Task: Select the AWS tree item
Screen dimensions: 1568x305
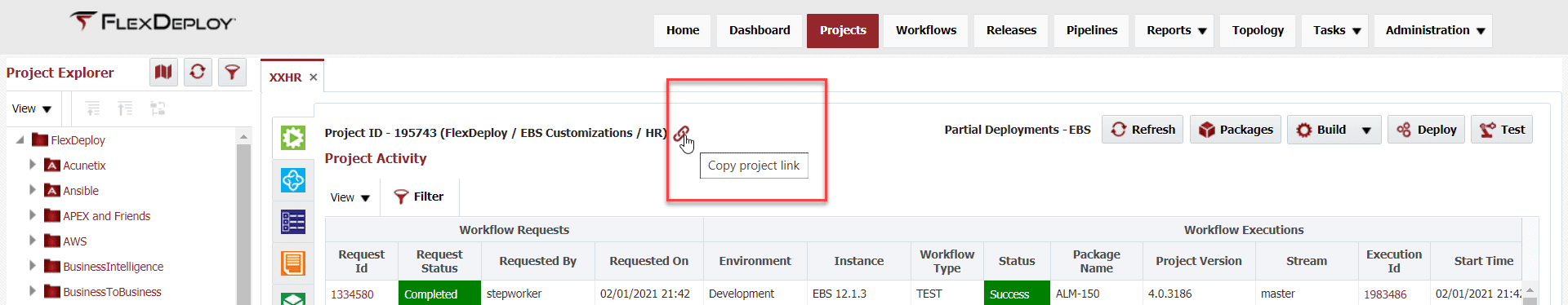Action: pyautogui.click(x=74, y=241)
